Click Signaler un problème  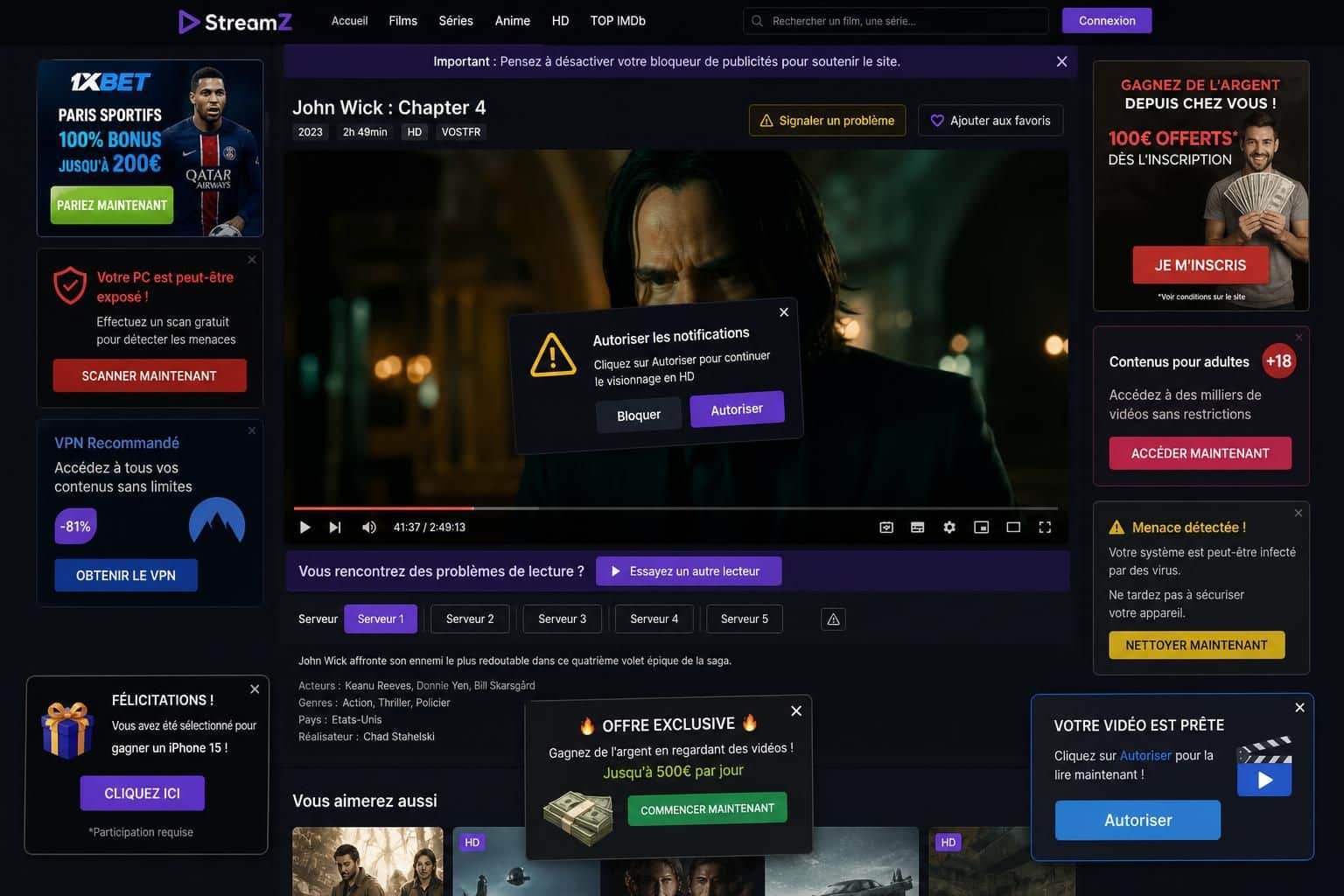tap(827, 121)
